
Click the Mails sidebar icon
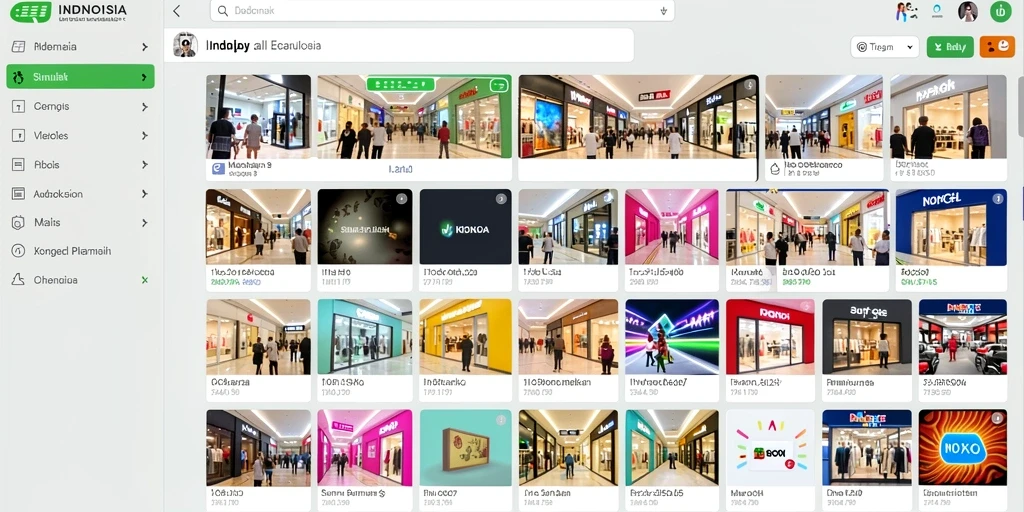point(18,223)
